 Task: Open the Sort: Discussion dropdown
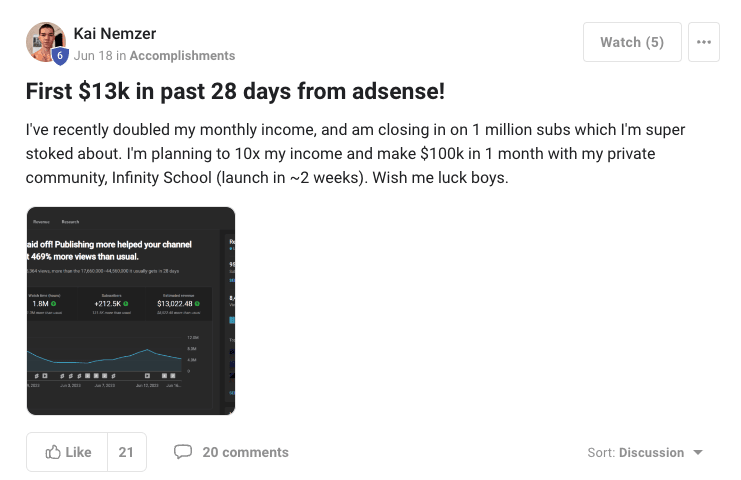645,453
